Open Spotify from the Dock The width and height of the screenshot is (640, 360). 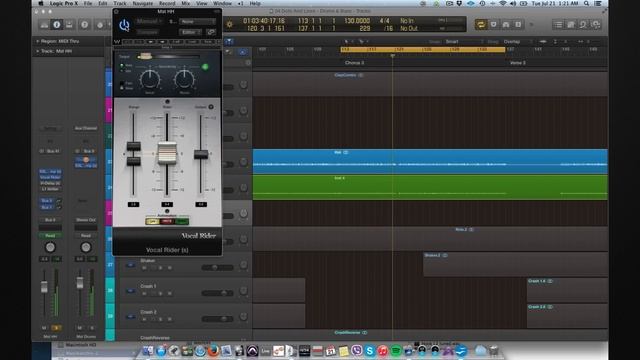[x=396, y=351]
